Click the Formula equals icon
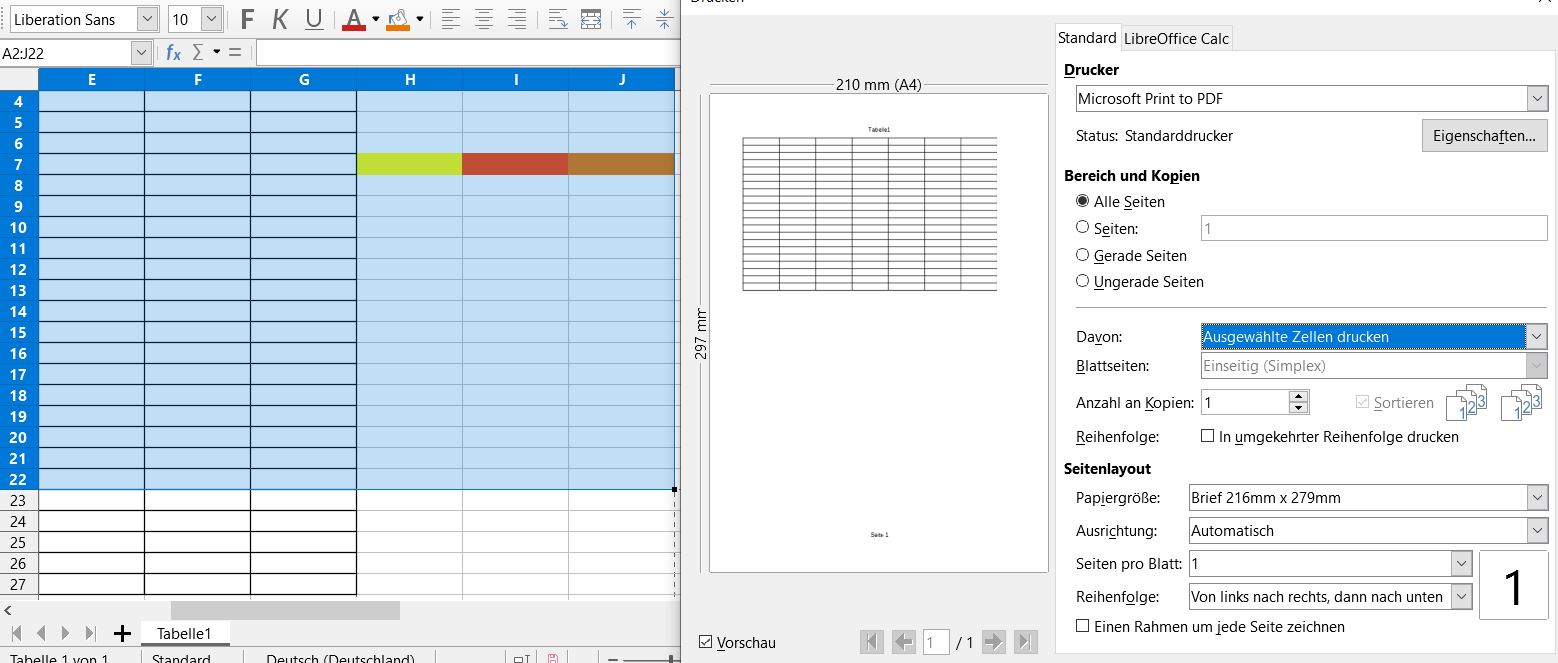This screenshot has width=1558, height=663. [x=235, y=52]
